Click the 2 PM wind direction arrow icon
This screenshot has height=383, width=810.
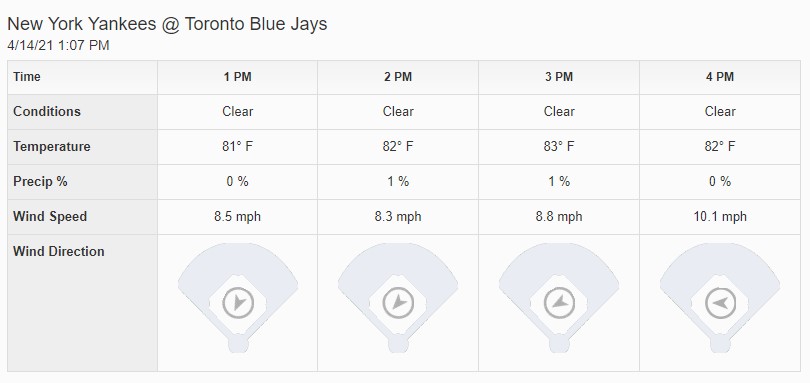coord(398,303)
